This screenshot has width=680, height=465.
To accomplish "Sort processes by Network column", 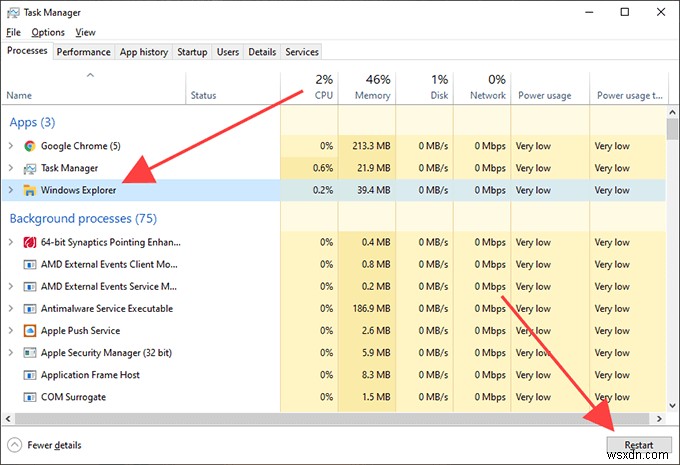I will 482,88.
